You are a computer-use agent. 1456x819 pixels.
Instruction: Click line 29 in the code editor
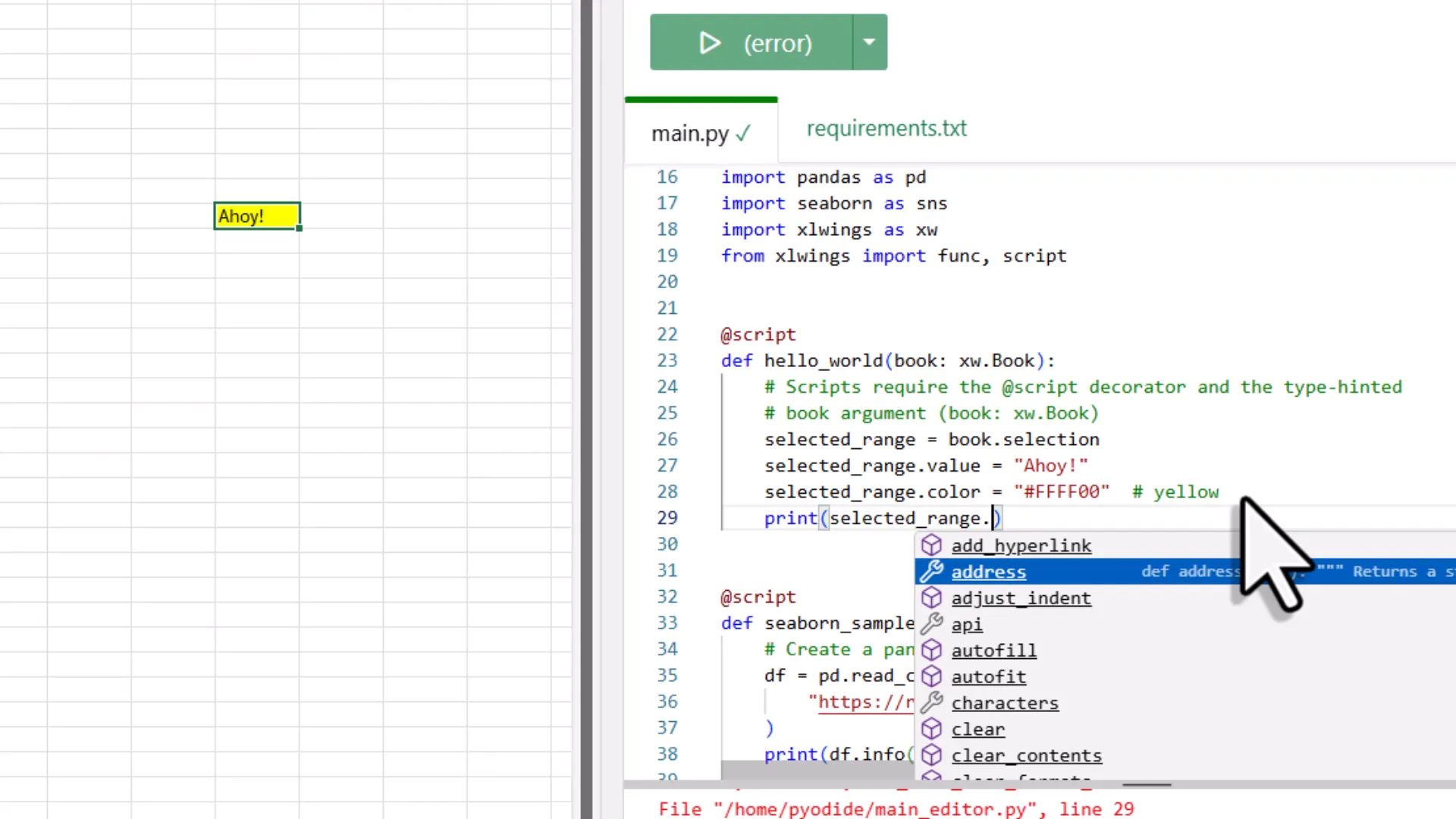point(872,518)
